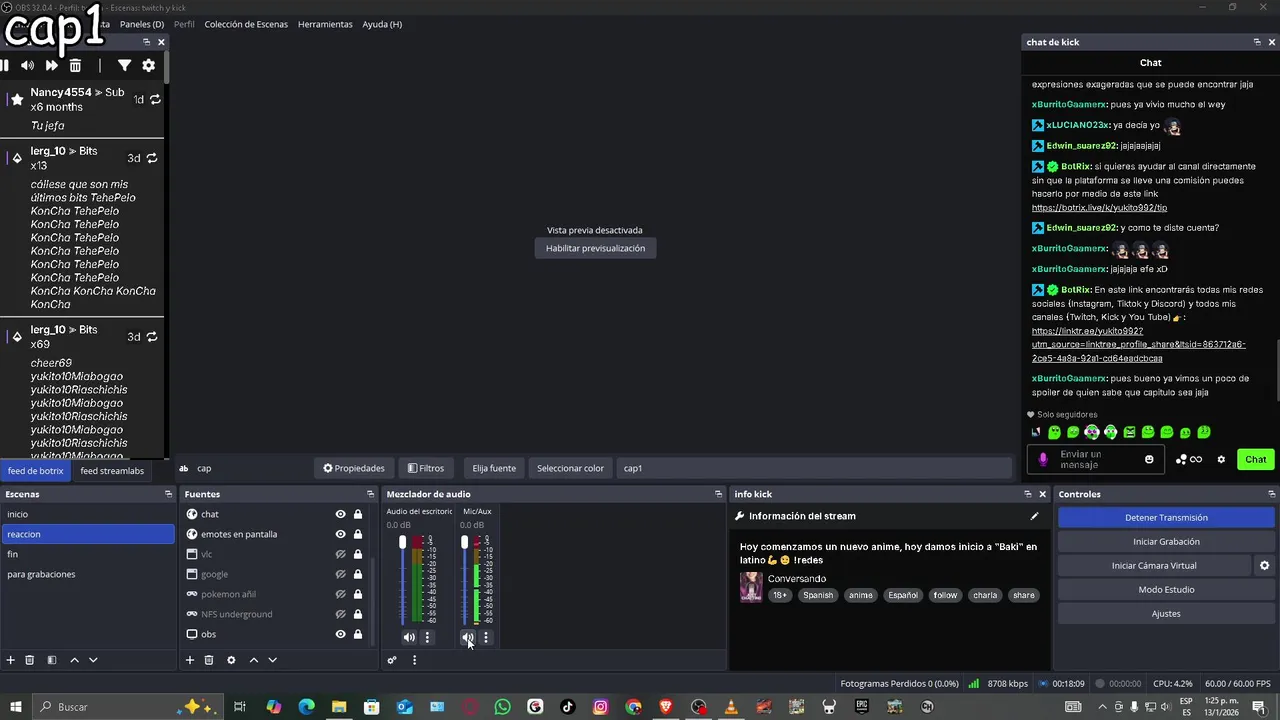Select the fin scene
Viewport: 1280px width, 720px height.
pyautogui.click(x=88, y=554)
